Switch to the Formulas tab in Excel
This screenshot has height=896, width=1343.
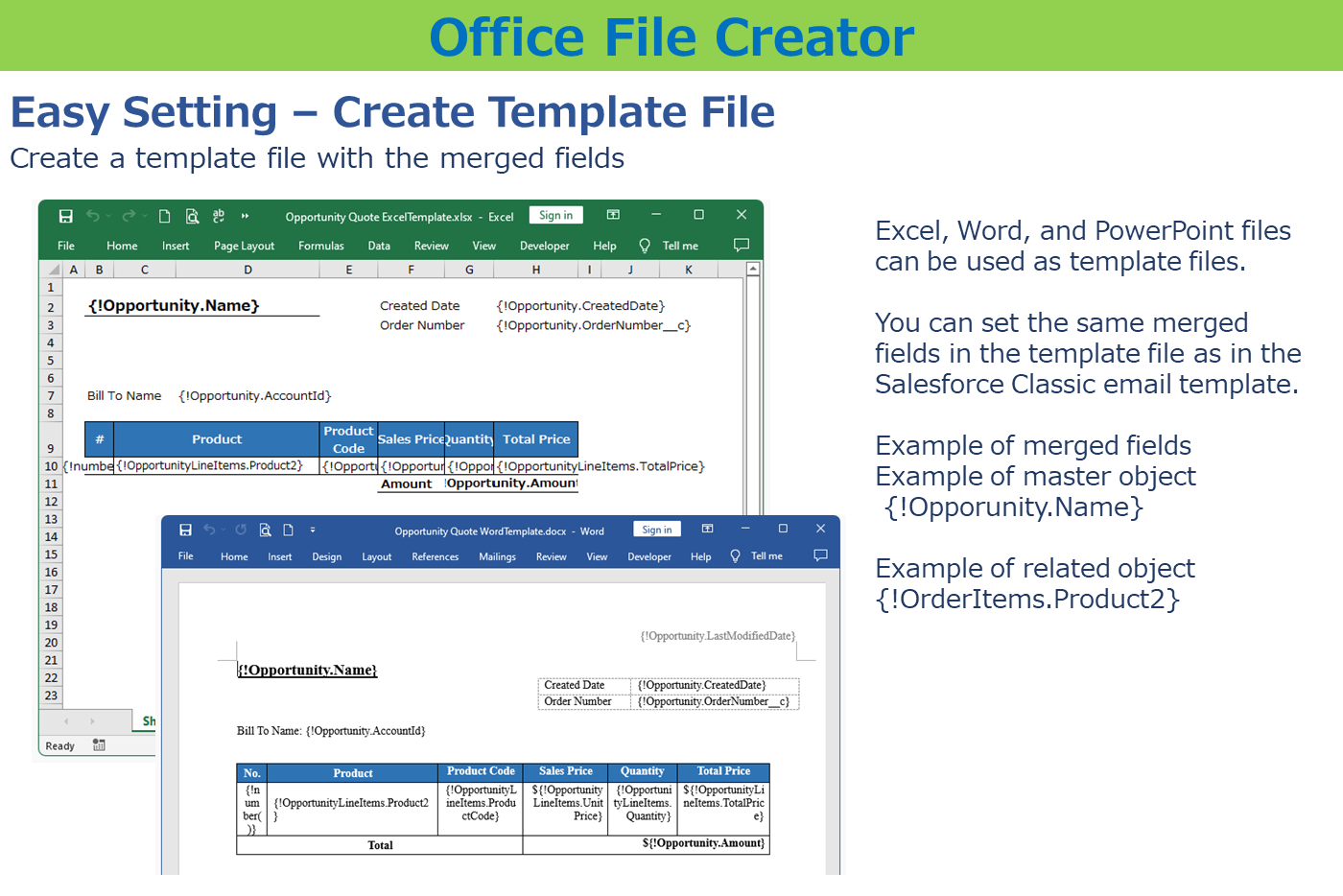click(321, 246)
